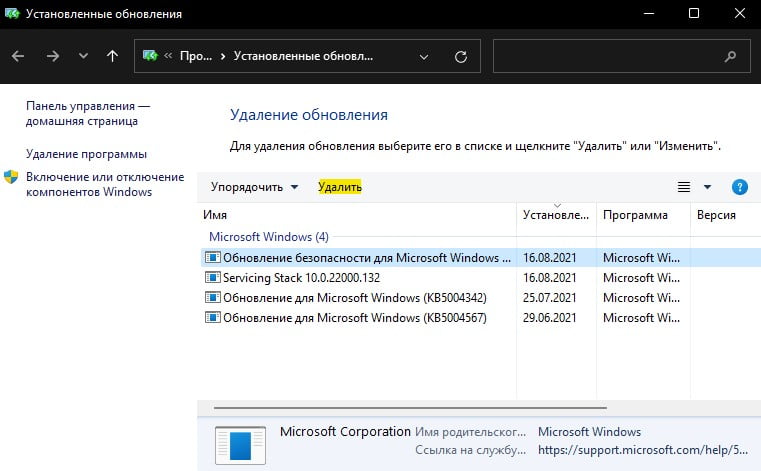Click 'Microsoft Windows' parent name value
The width and height of the screenshot is (761, 471).
pyautogui.click(x=589, y=432)
